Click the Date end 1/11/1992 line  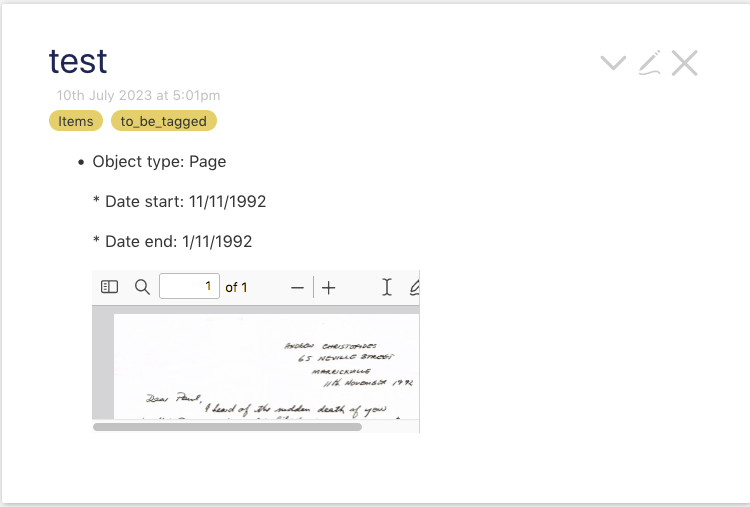tap(172, 242)
